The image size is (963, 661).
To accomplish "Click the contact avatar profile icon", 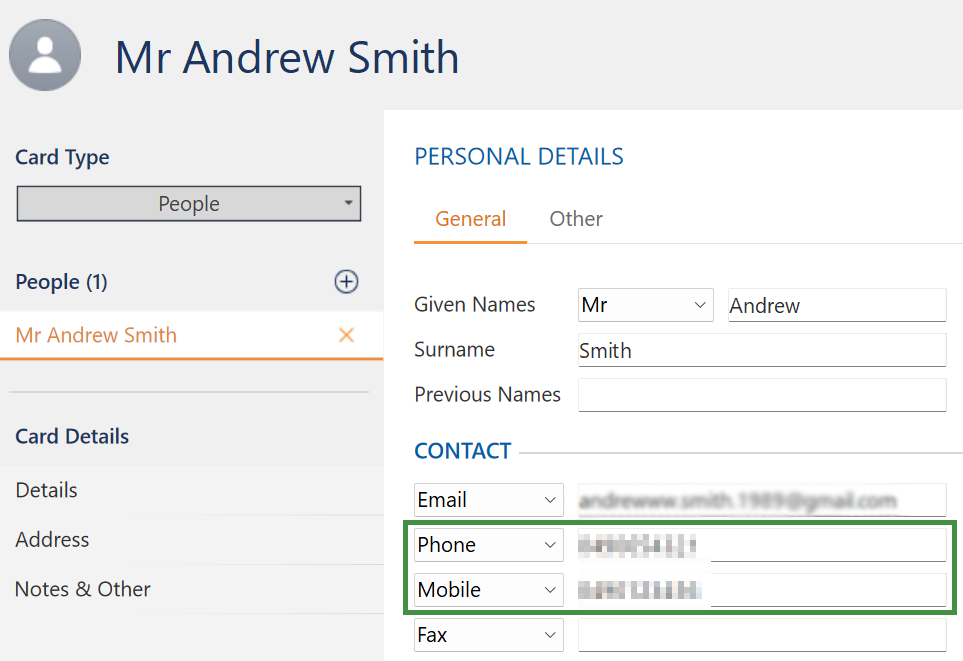I will (x=45, y=55).
